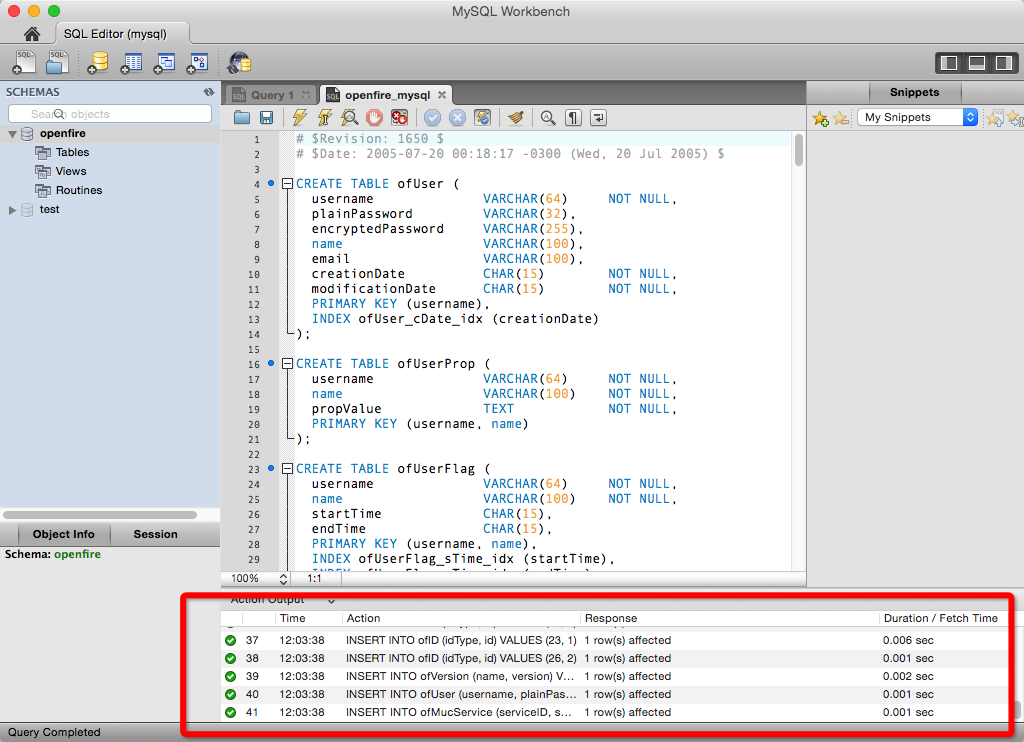This screenshot has height=742, width=1024.
Task: Commit transaction checkmark icon
Action: pos(432,118)
